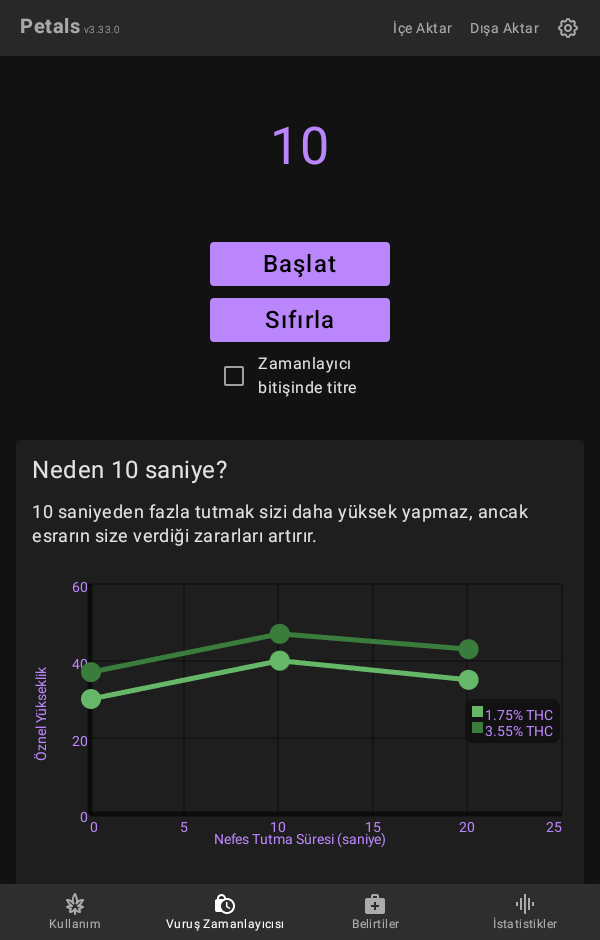Click the timer display showing 10
The height and width of the screenshot is (940, 600).
coord(300,146)
